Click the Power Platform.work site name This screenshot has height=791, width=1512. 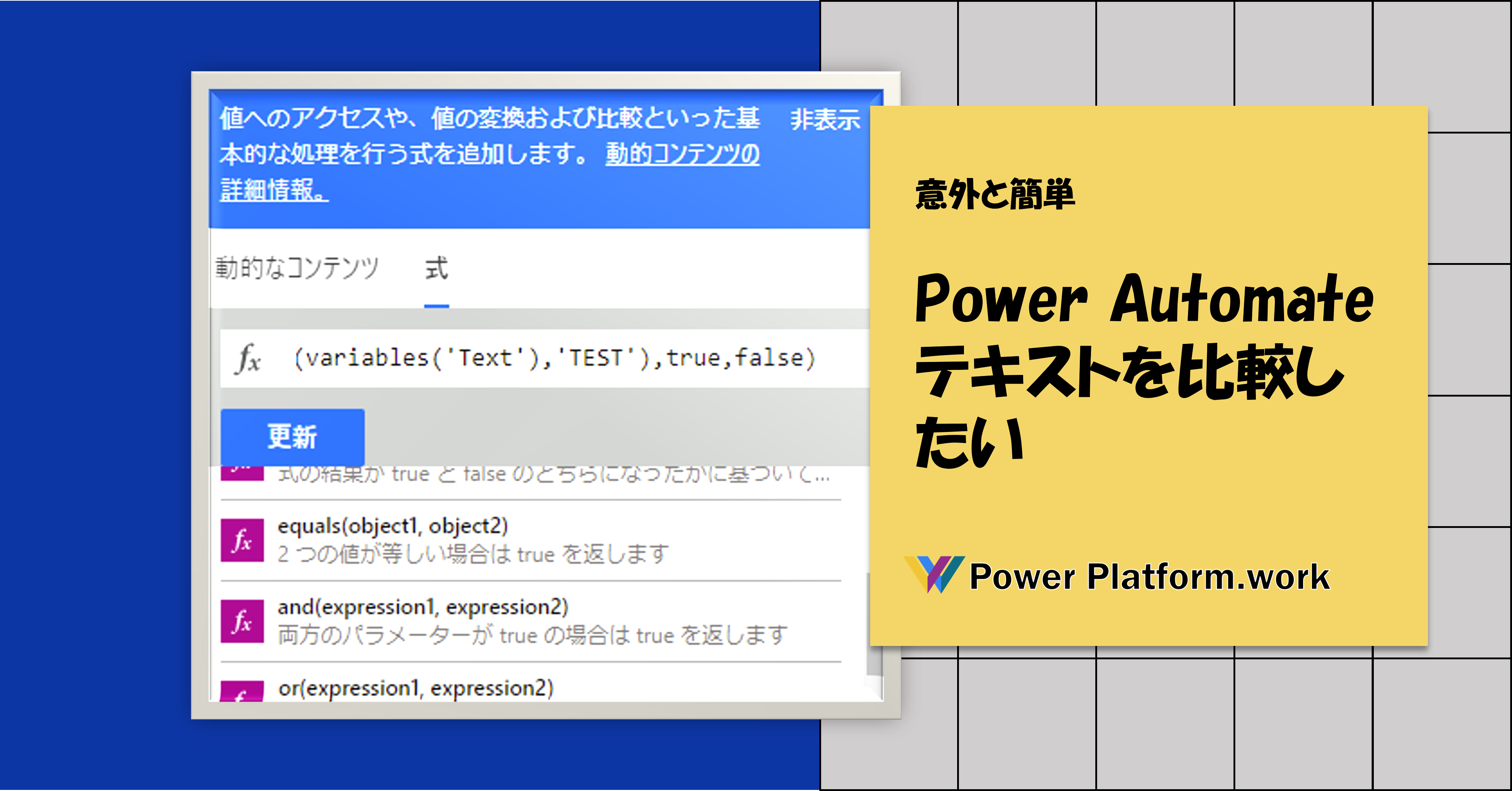(1149, 577)
